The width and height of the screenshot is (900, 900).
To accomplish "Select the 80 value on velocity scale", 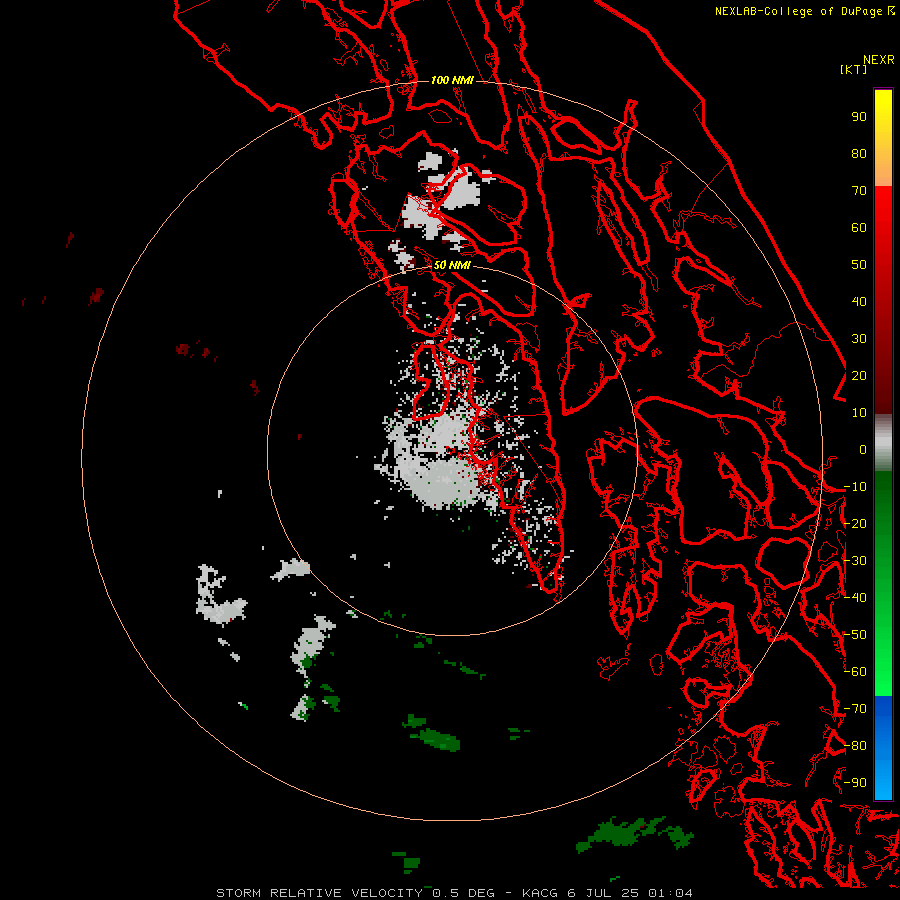I will pyautogui.click(x=859, y=154).
